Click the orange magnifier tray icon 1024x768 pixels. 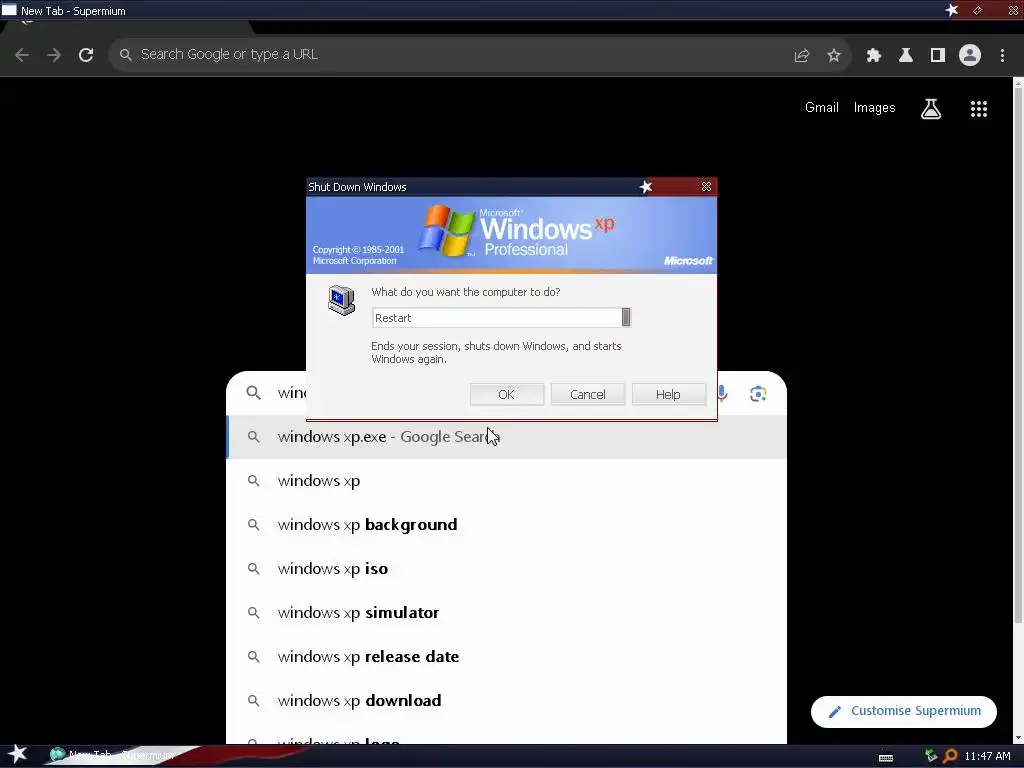click(x=950, y=756)
